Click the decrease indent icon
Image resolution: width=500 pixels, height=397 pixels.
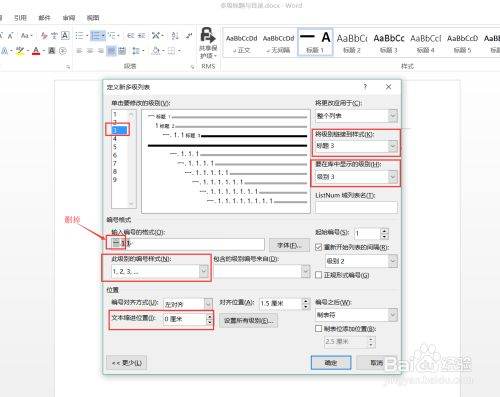pyautogui.click(x=131, y=35)
